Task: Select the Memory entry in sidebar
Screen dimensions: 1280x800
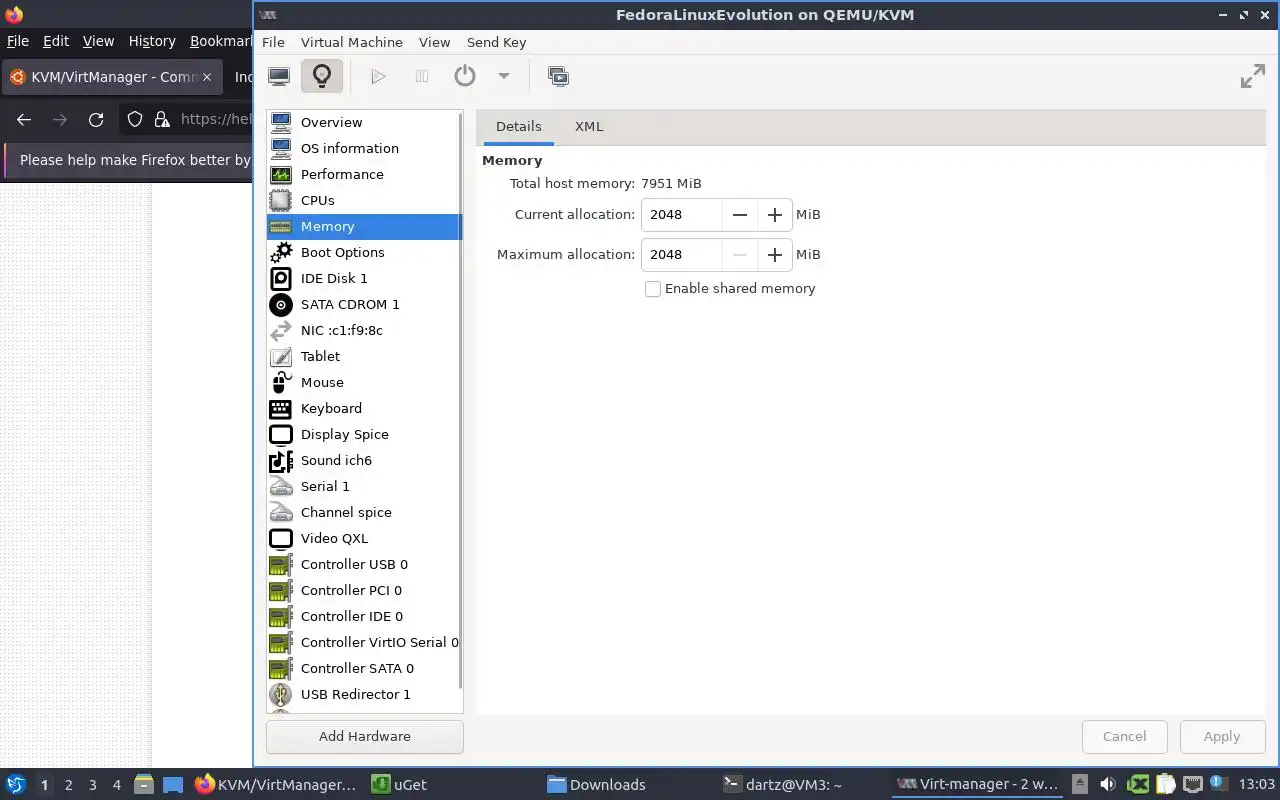Action: [x=364, y=226]
